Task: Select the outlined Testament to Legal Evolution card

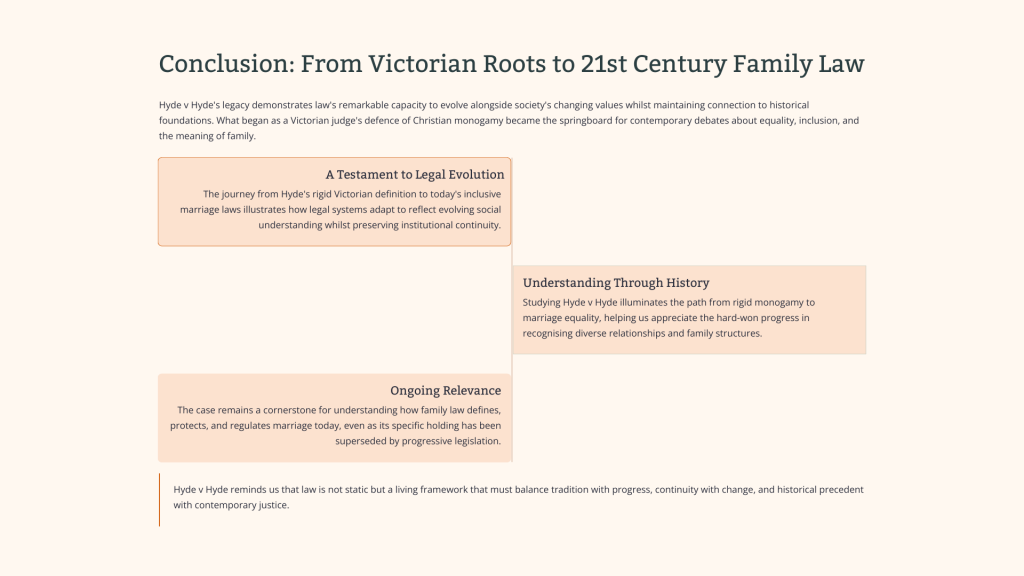Action: click(334, 202)
